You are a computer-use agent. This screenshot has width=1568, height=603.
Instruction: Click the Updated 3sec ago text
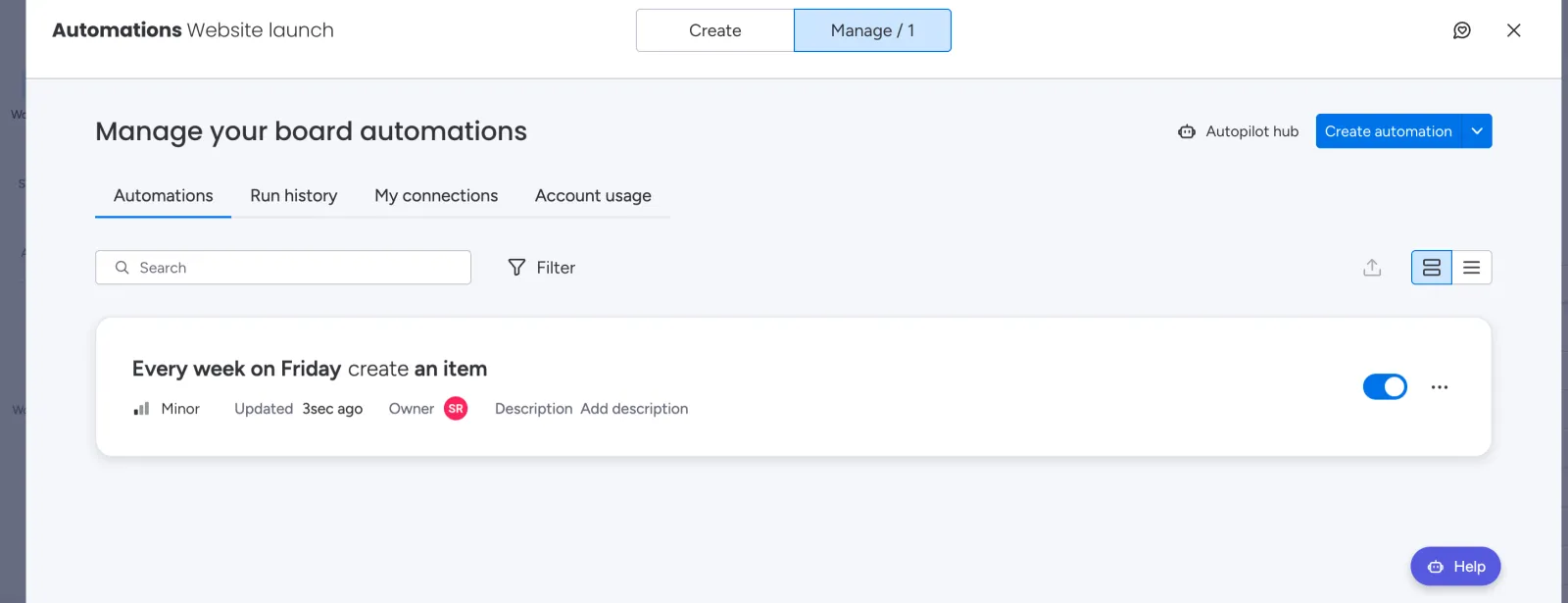tap(298, 409)
